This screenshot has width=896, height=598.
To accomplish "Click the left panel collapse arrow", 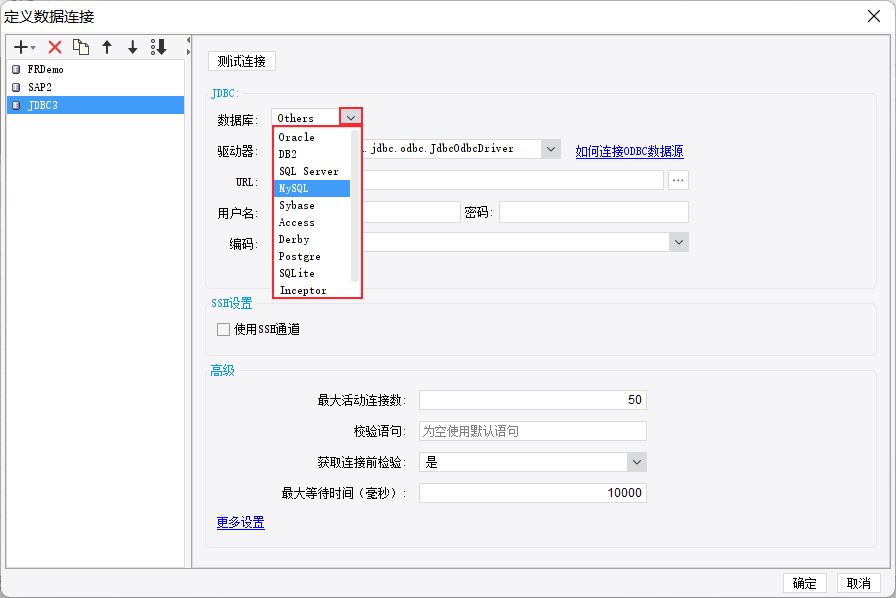I will pos(188,40).
